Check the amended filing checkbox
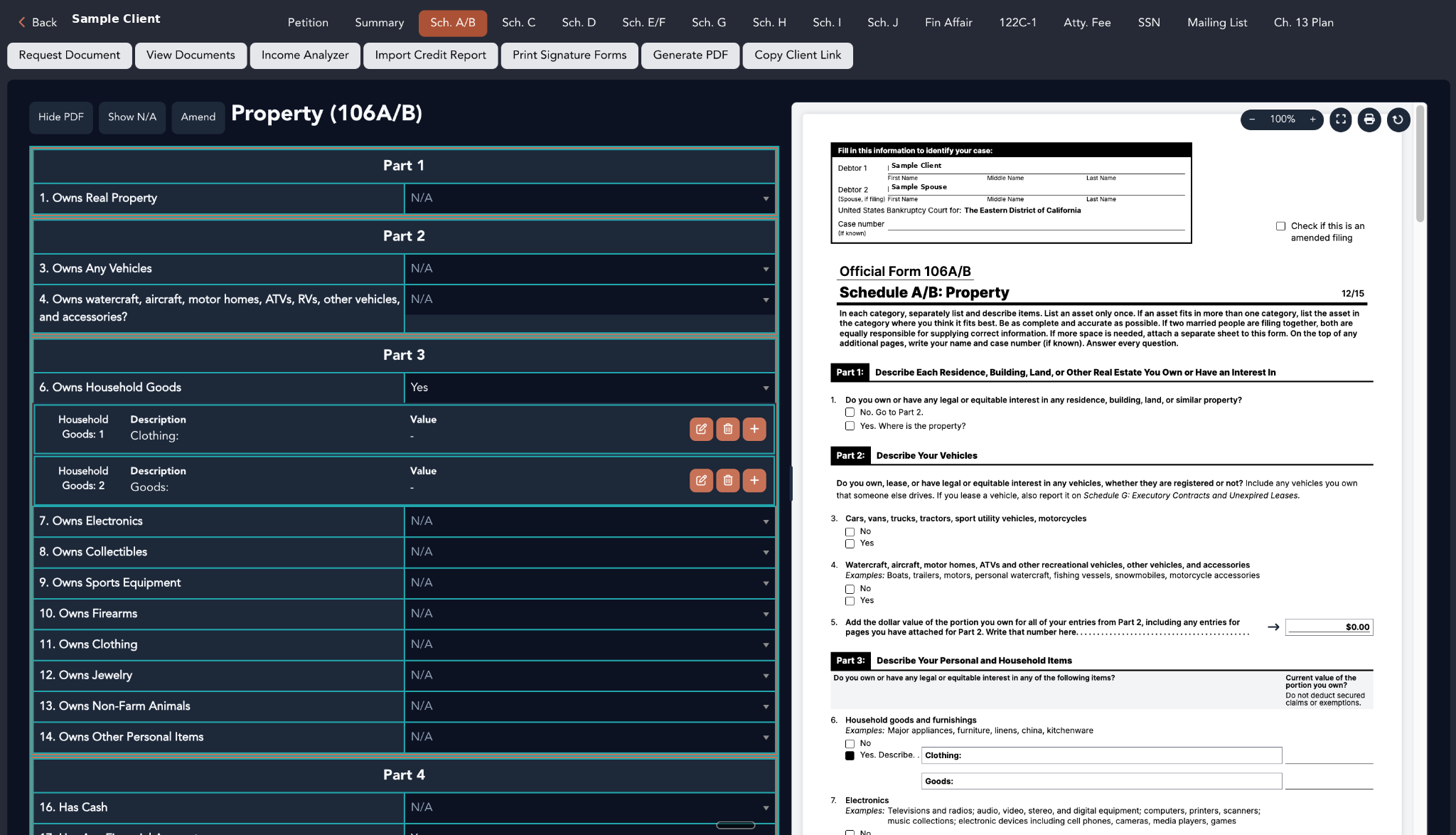This screenshot has width=1456, height=835. pos(1280,226)
